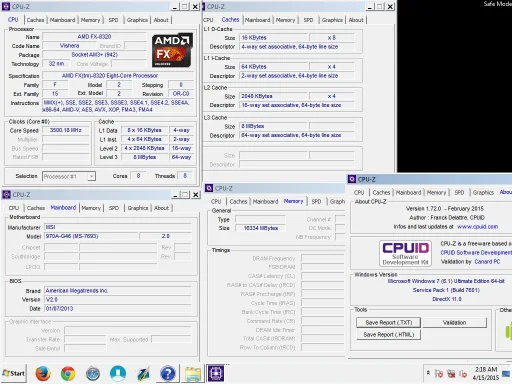This screenshot has width=512, height=384.
Task: Open SPD tab in the motherboard window
Action: pyautogui.click(x=114, y=208)
